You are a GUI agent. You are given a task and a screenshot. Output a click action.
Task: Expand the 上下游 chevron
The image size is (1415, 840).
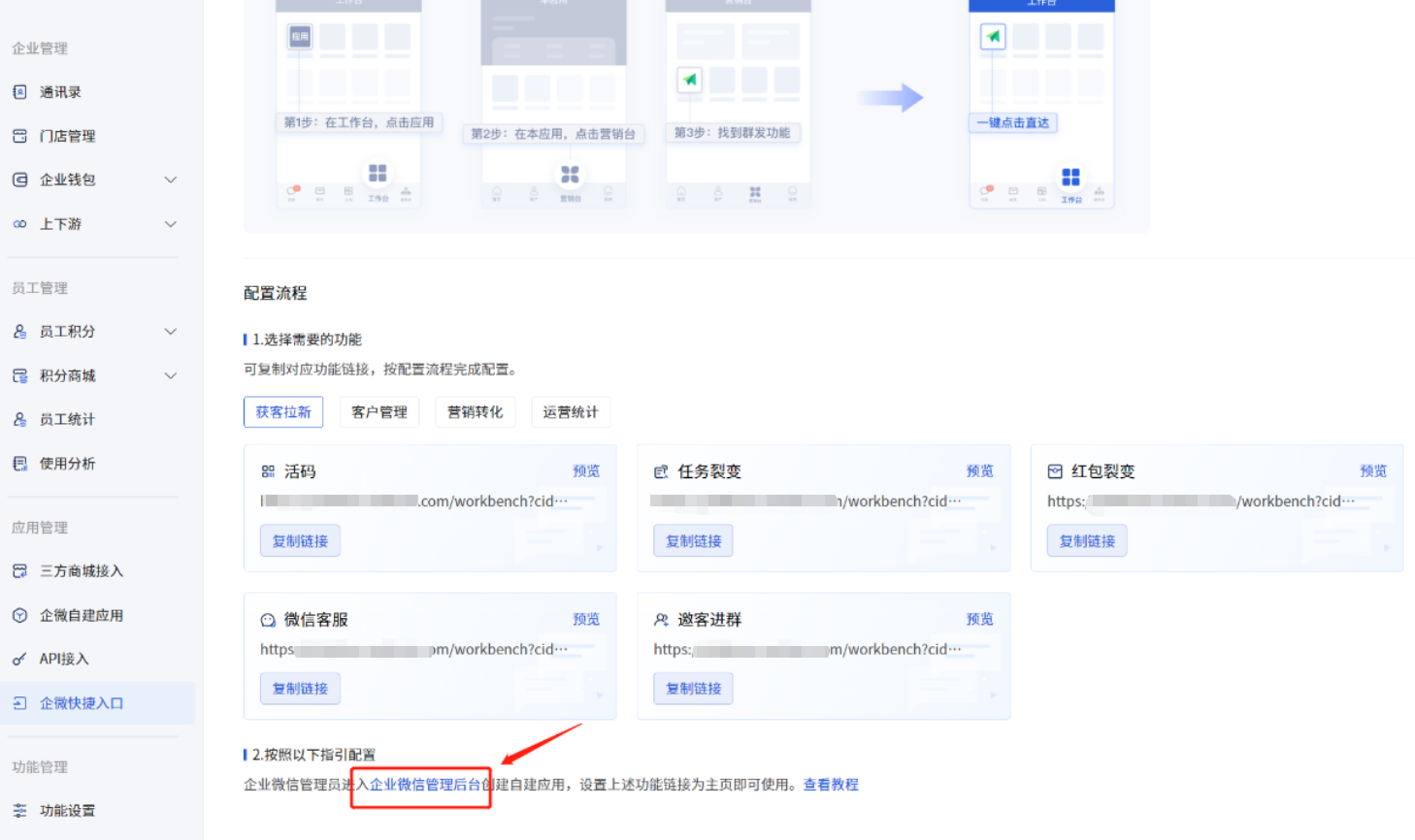point(171,224)
